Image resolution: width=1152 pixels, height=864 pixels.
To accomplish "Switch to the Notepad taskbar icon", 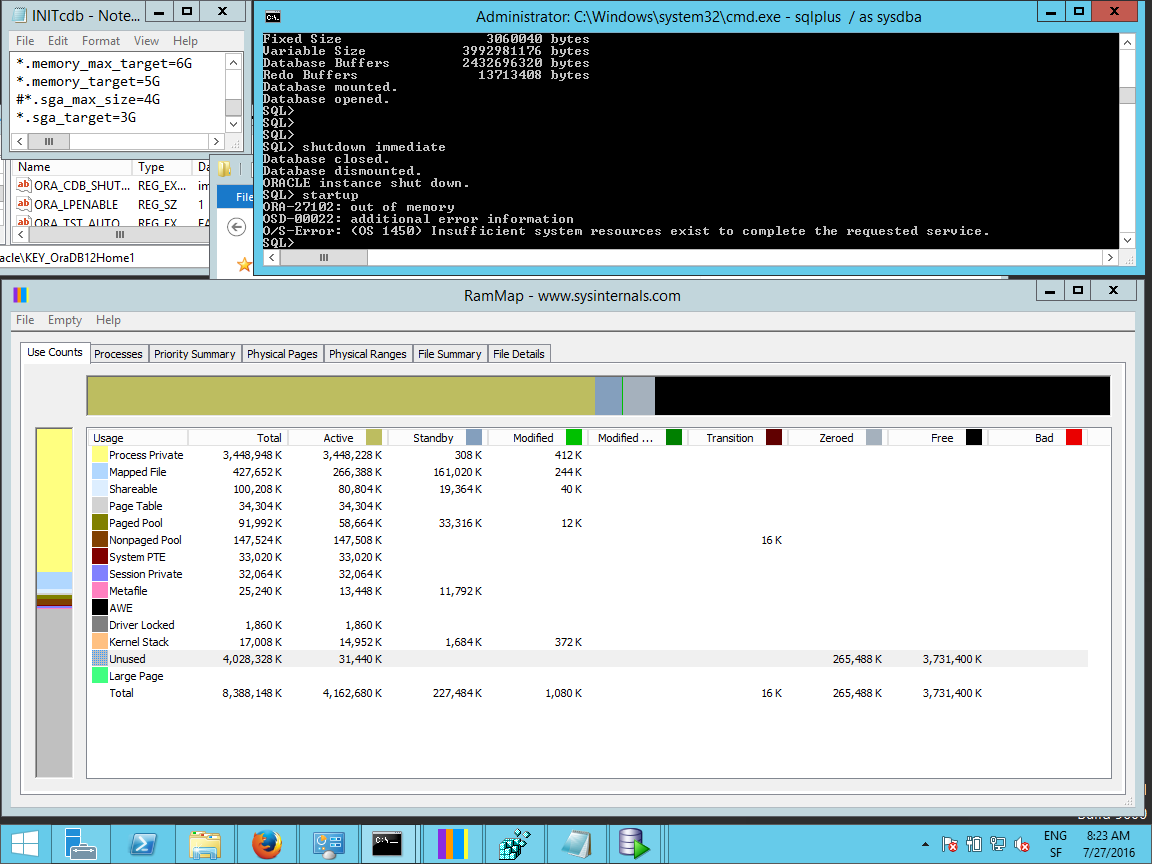I will [576, 843].
